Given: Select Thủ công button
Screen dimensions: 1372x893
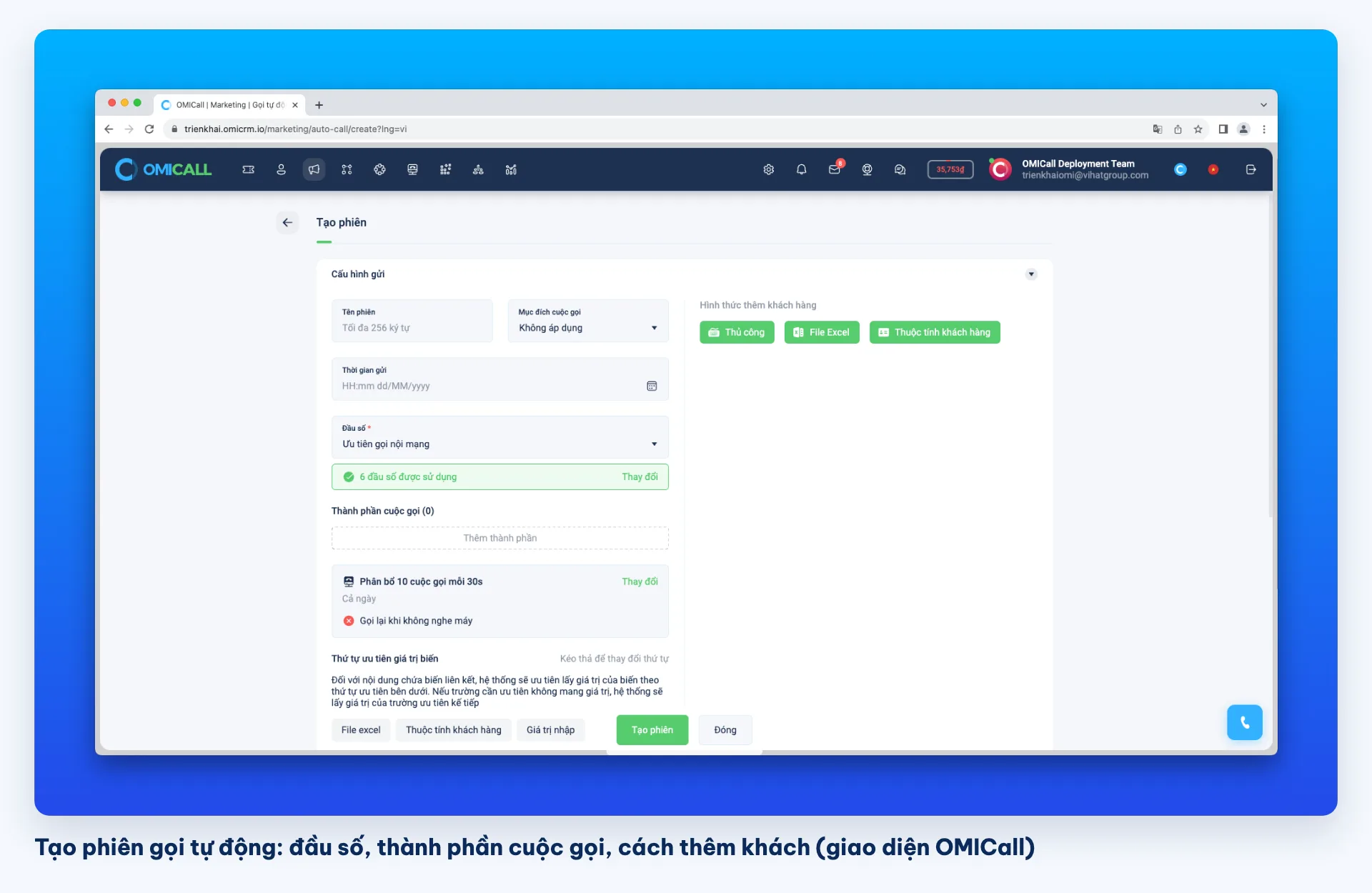Looking at the screenshot, I should click(737, 332).
